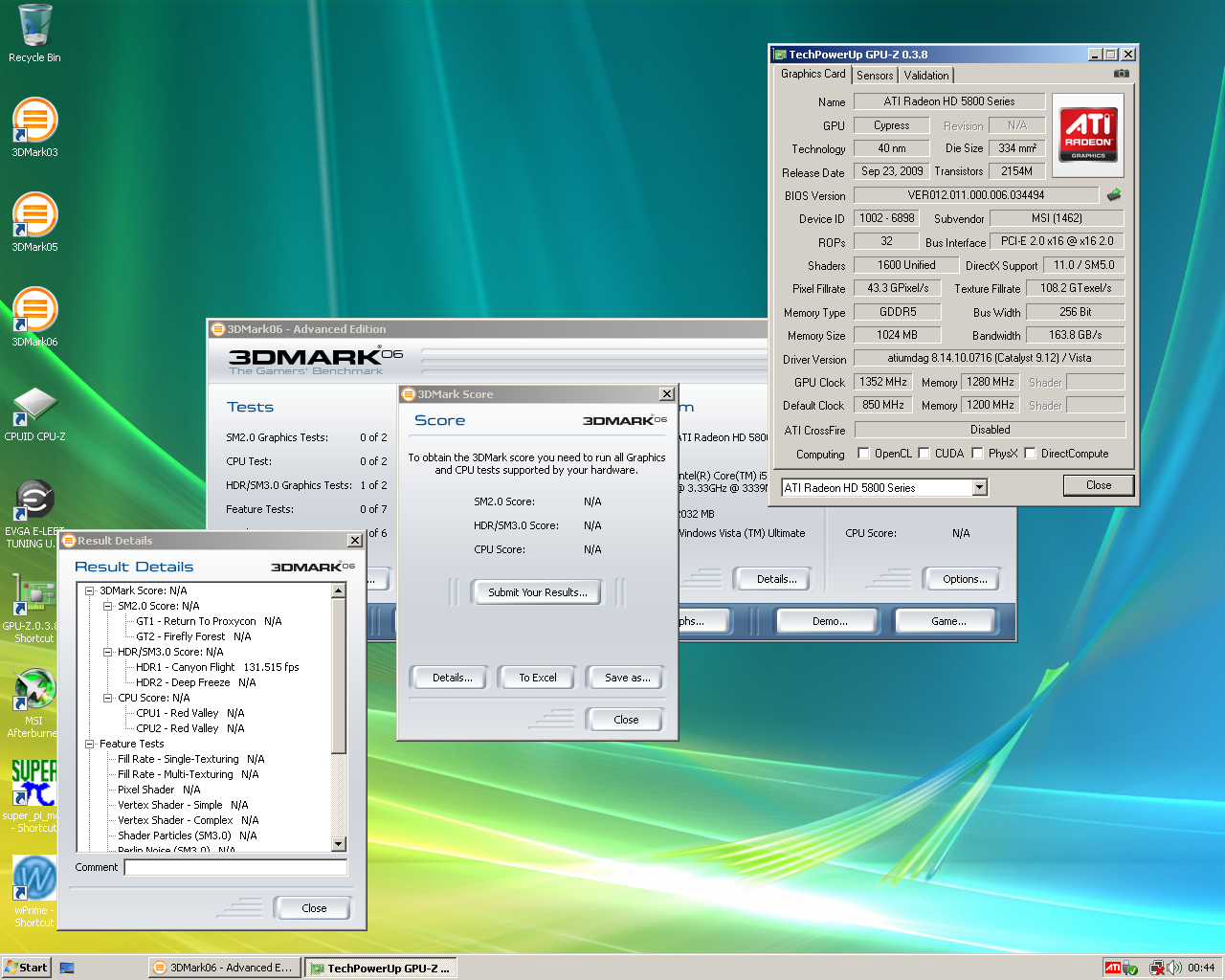Viewport: 1225px width, 980px height.
Task: Click the show desktop icon in the taskbar
Action: (67, 968)
